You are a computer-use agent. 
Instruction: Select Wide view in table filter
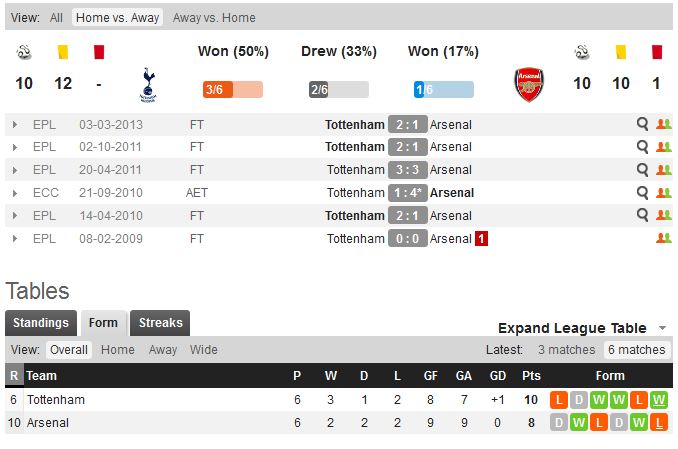click(x=203, y=350)
